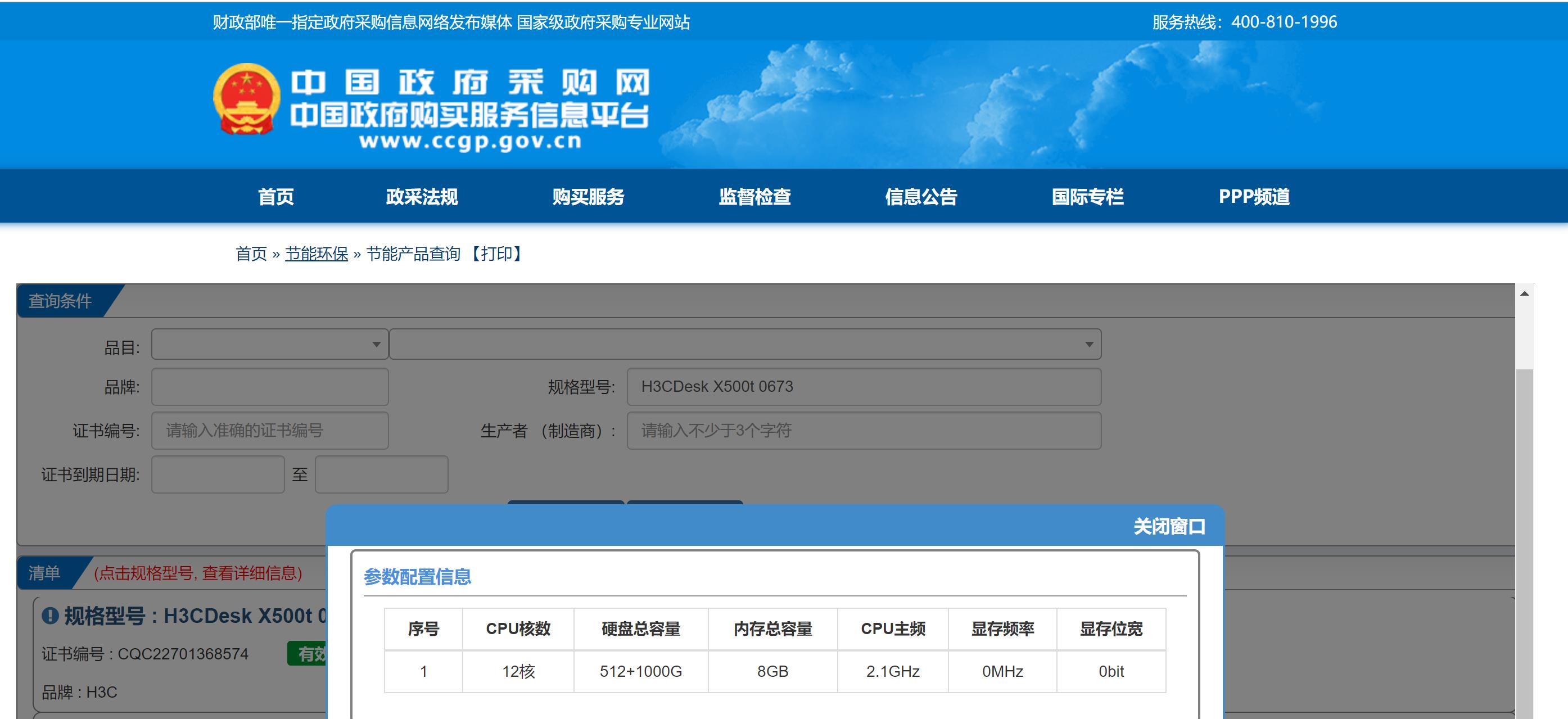1568x719 pixels.
Task: Click the national emblem logo
Action: click(246, 98)
